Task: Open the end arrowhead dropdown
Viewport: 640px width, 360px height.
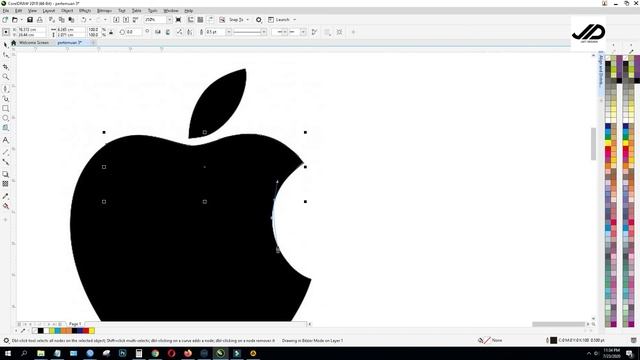Action: click(x=303, y=32)
